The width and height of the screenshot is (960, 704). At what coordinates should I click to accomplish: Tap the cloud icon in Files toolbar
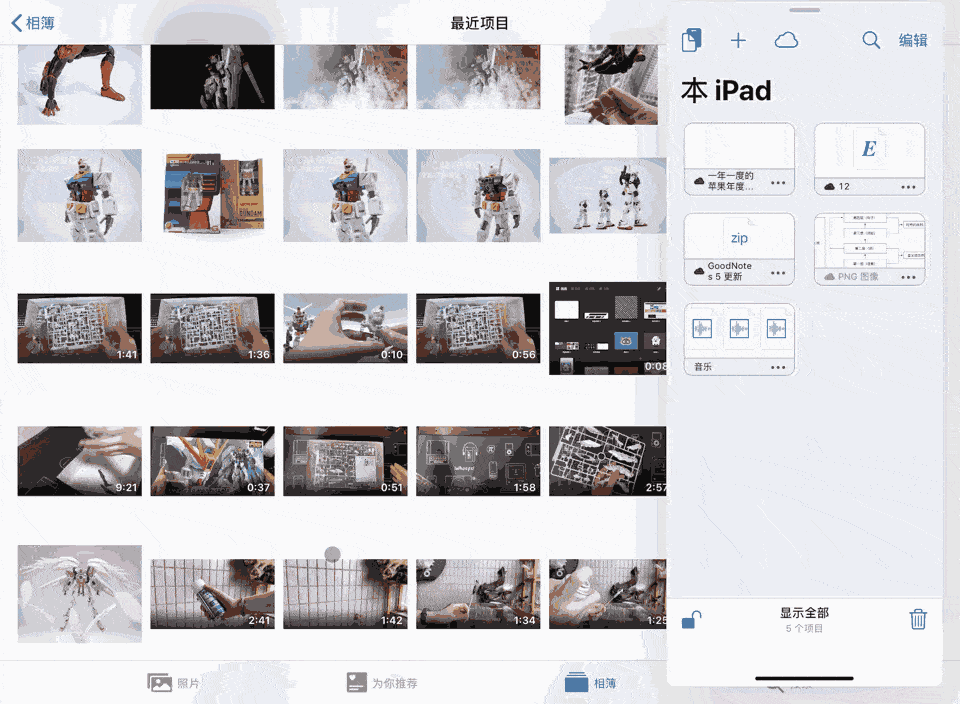pos(786,40)
